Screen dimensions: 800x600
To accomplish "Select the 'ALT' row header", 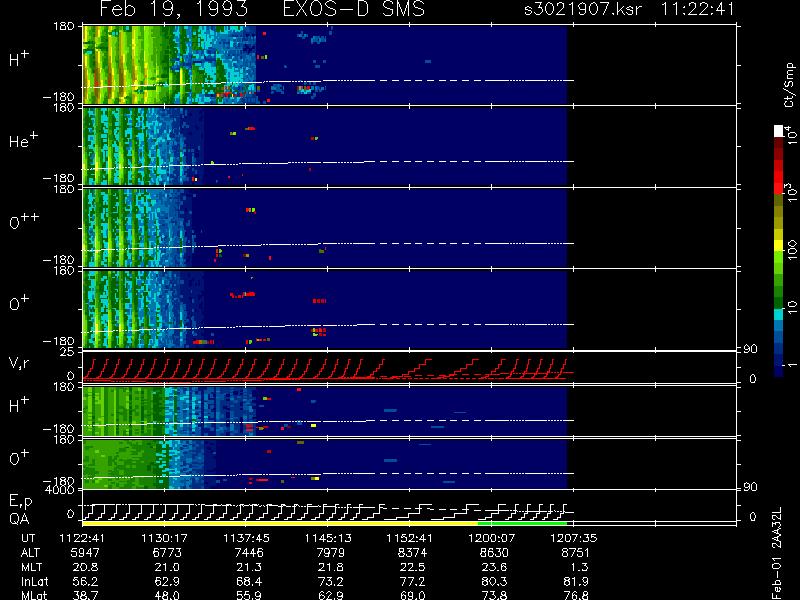I will coord(30,553).
